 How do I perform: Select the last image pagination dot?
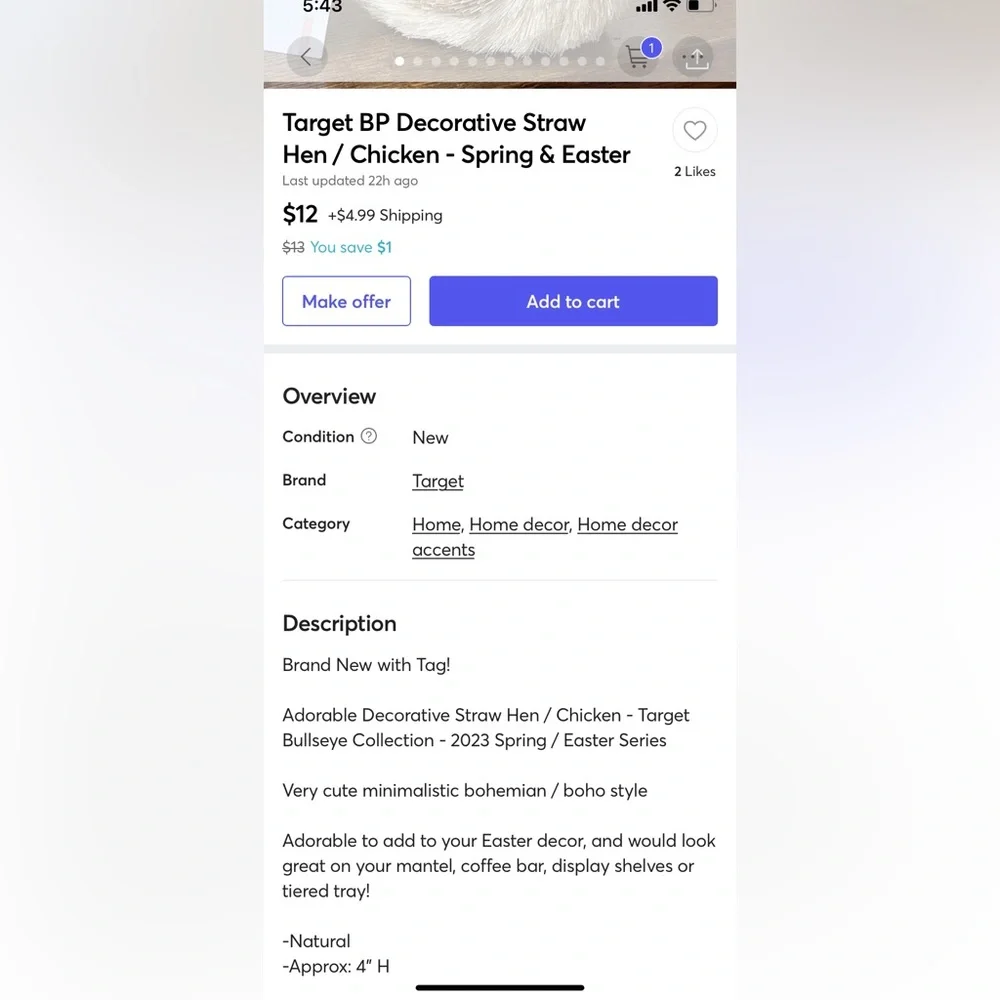pyautogui.click(x=600, y=61)
